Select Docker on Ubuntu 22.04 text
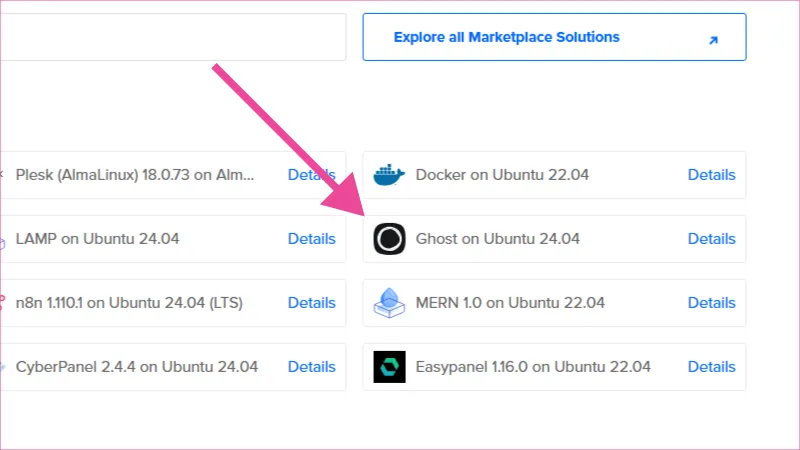800x450 pixels. (502, 175)
